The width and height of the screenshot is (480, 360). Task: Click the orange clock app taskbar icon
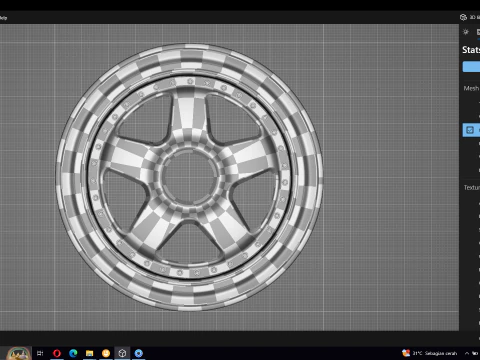[x=106, y=353]
